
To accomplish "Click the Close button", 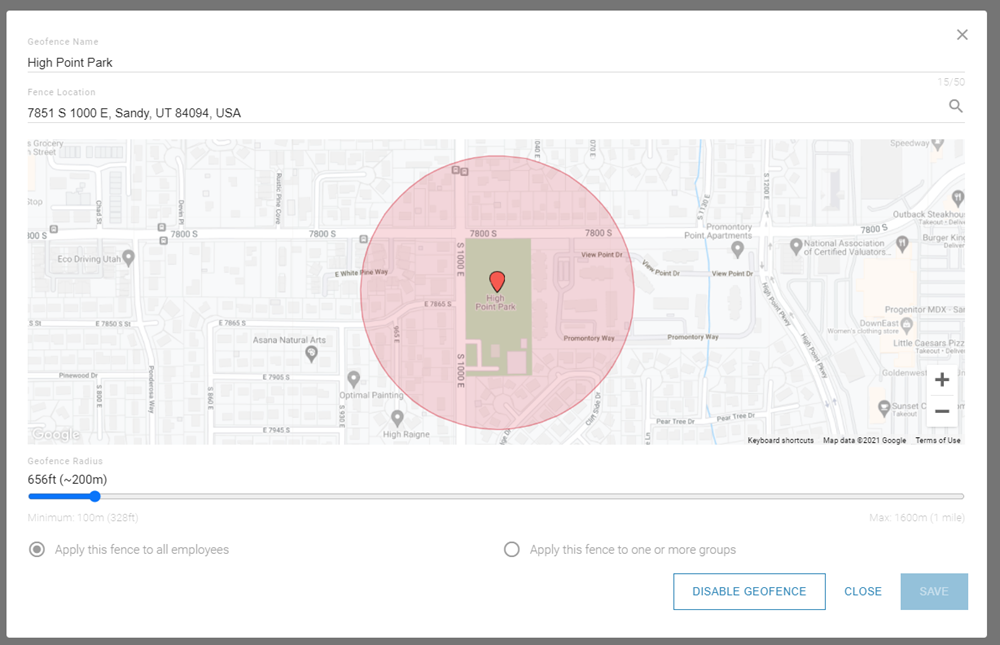I will (862, 591).
